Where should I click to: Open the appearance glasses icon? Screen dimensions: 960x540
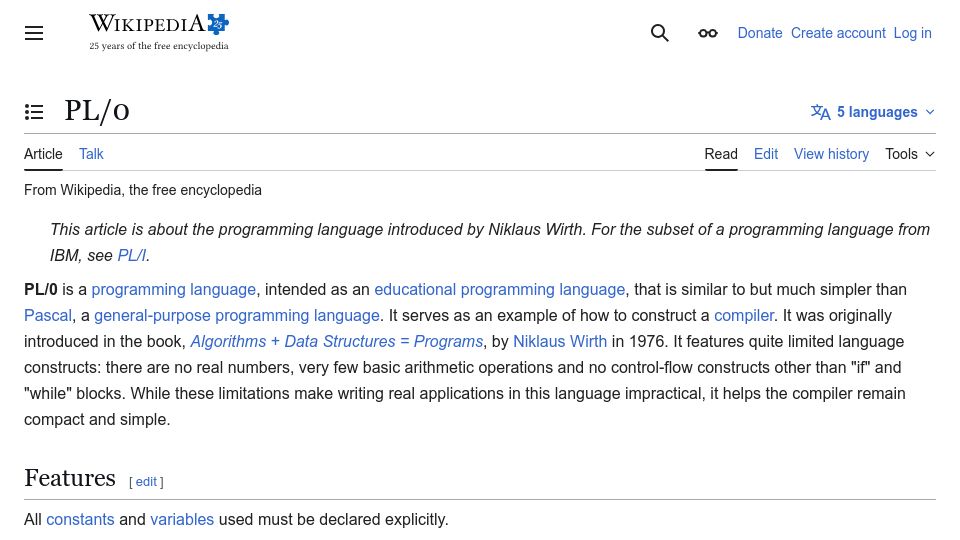[x=708, y=33]
